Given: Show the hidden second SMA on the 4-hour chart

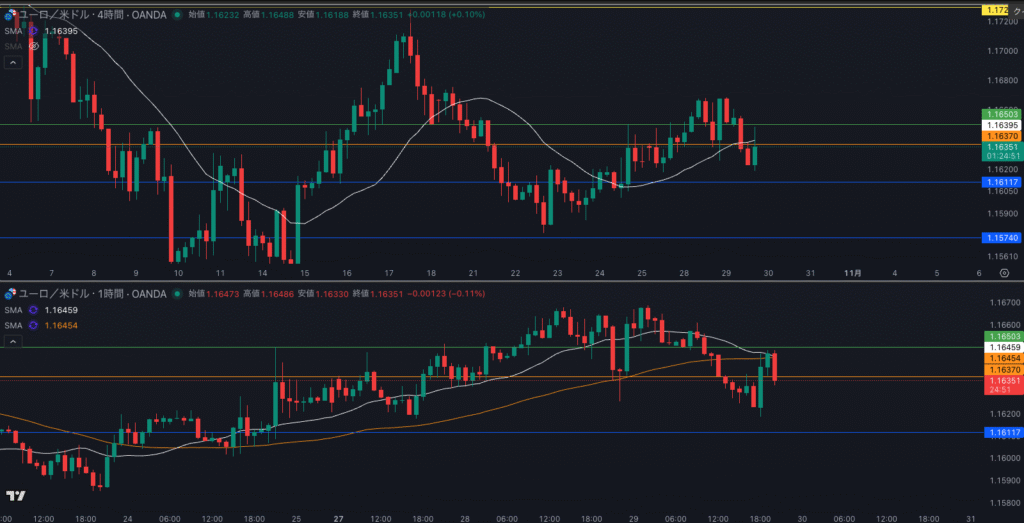Looking at the screenshot, I should point(34,46).
